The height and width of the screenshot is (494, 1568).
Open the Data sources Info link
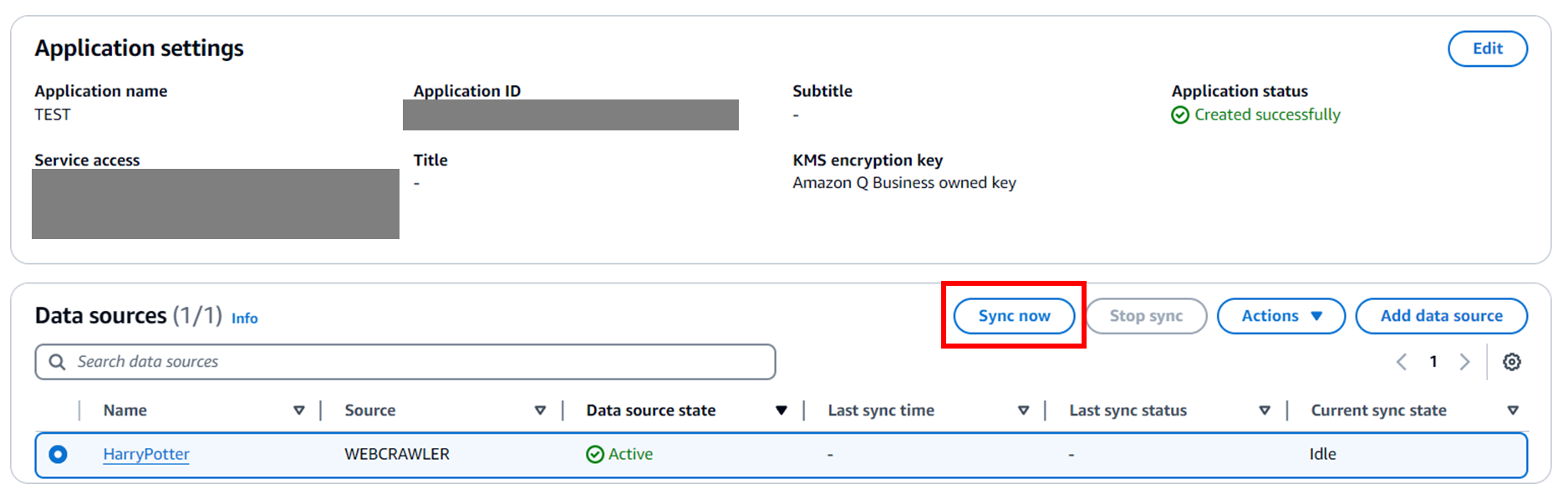pos(244,318)
